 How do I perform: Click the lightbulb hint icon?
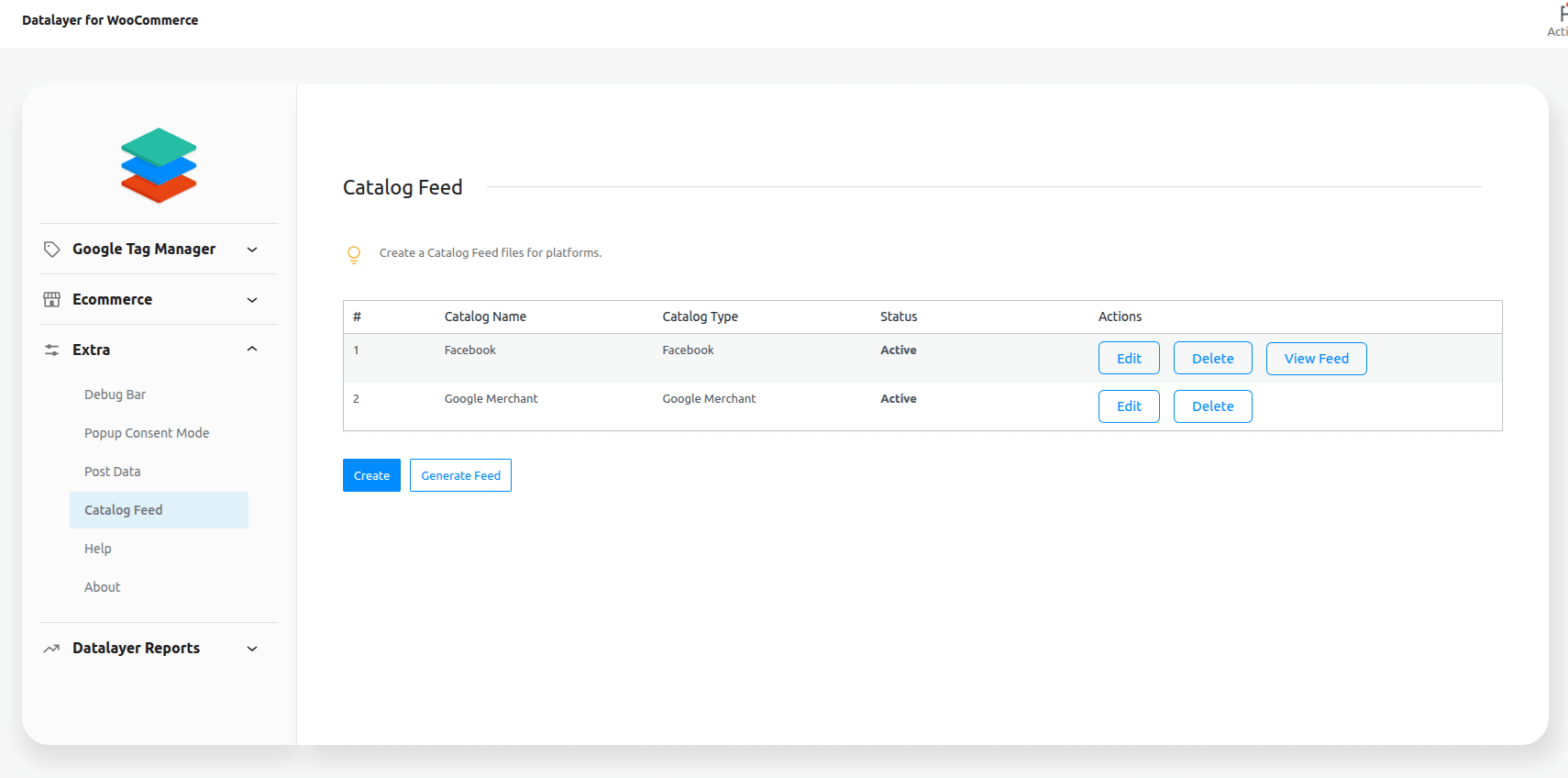tap(354, 254)
